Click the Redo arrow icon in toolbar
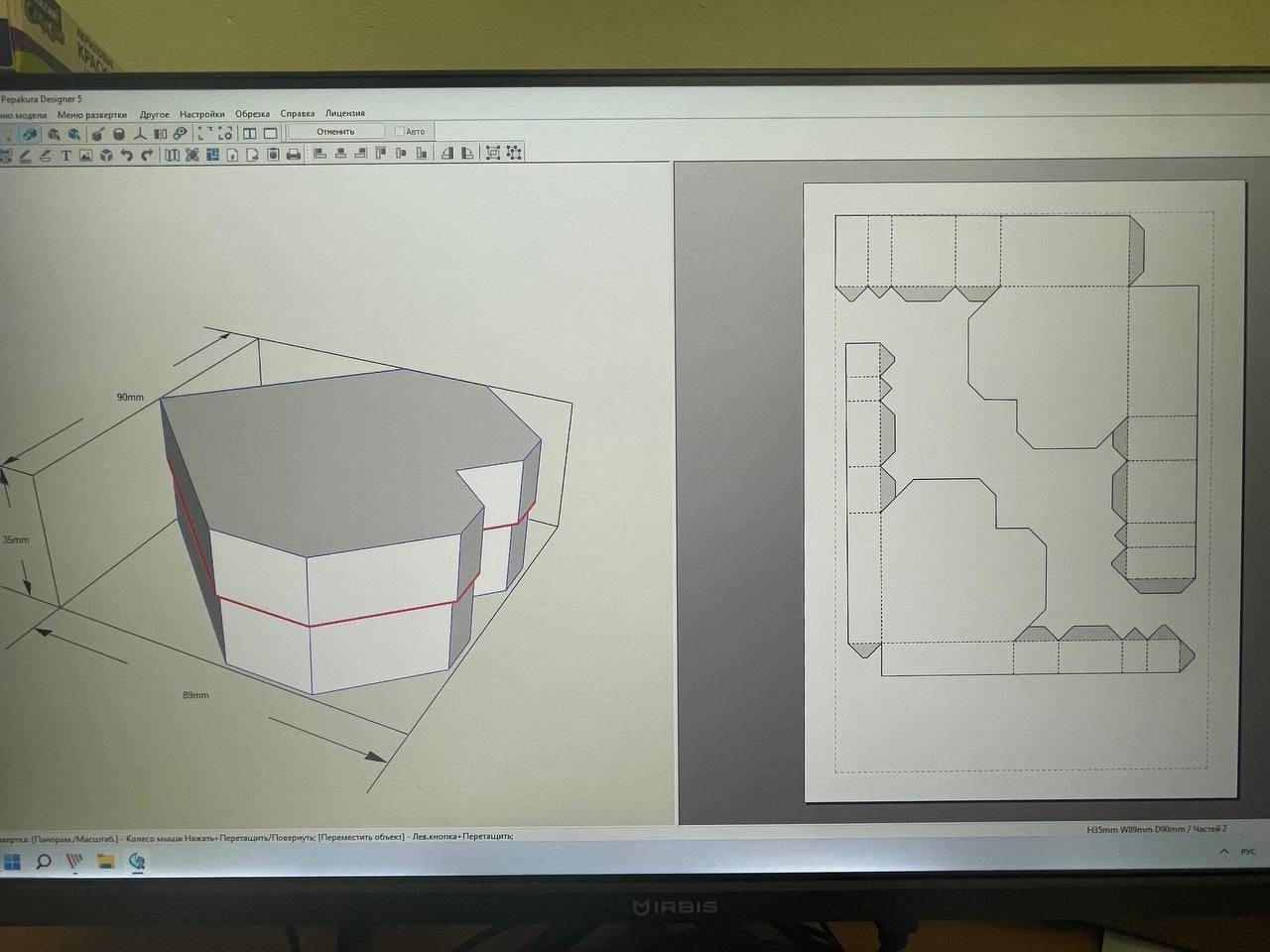The width and height of the screenshot is (1270, 952). (x=147, y=155)
